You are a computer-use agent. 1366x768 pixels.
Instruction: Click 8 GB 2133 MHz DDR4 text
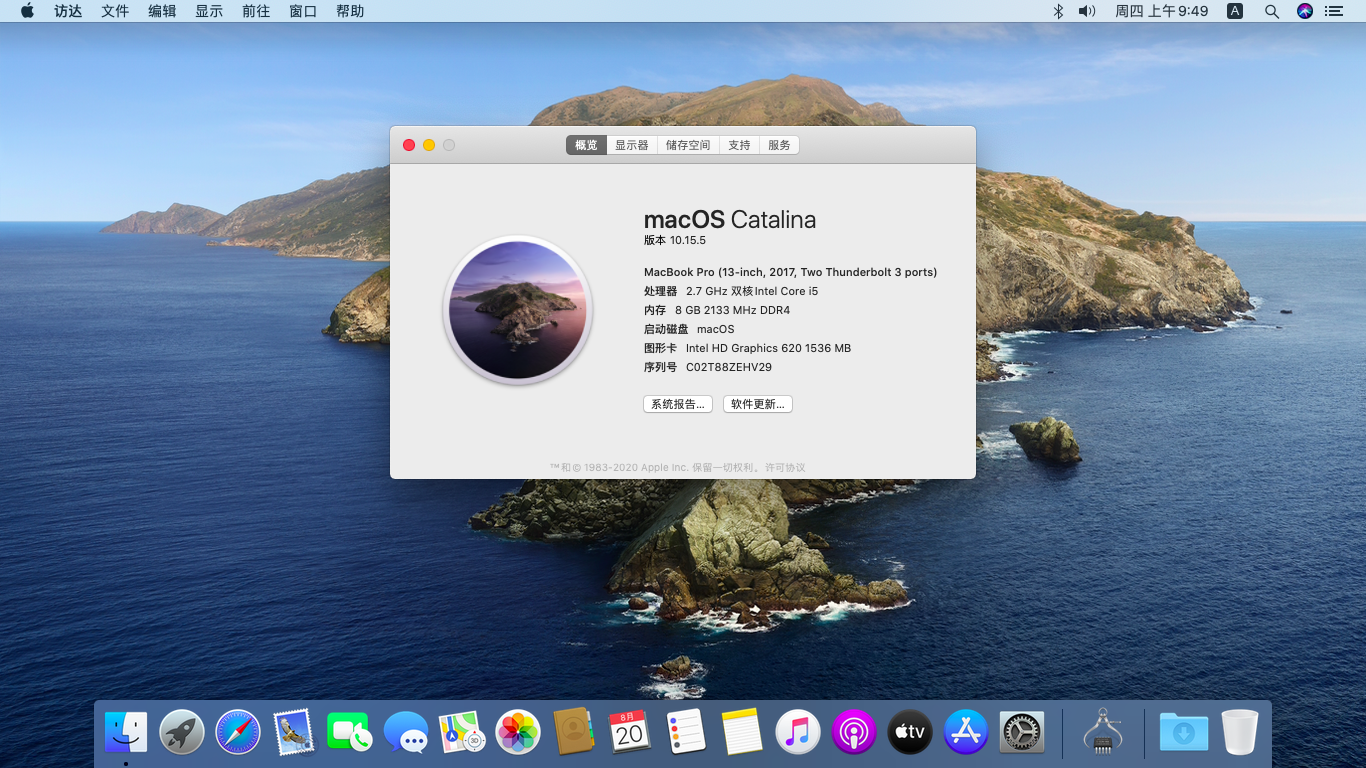tap(732, 310)
